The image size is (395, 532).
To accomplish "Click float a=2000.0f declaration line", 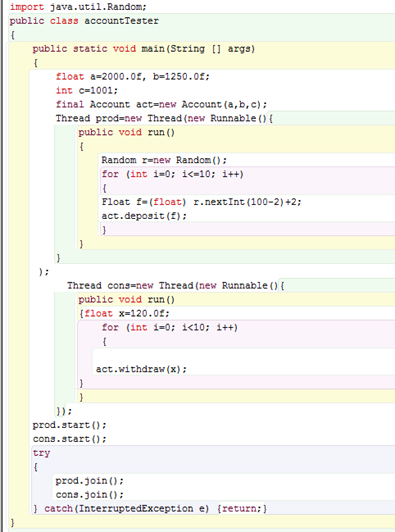I will point(133,77).
